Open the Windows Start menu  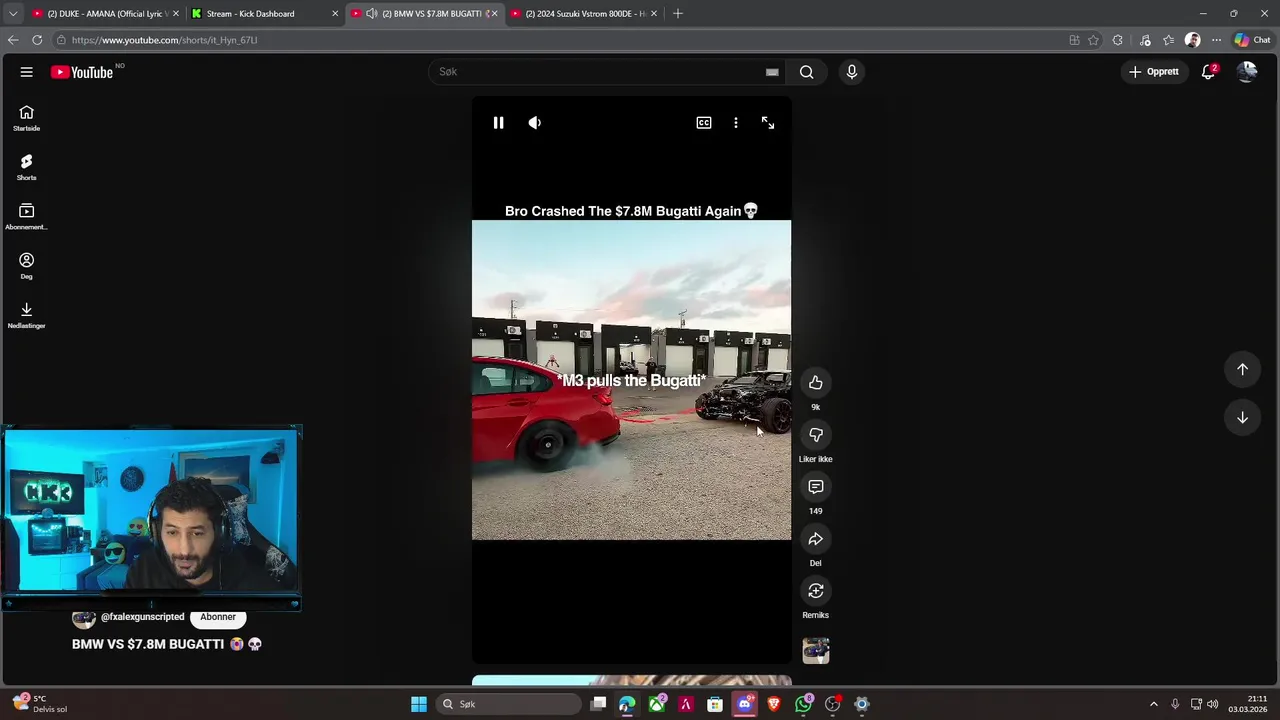coord(419,704)
